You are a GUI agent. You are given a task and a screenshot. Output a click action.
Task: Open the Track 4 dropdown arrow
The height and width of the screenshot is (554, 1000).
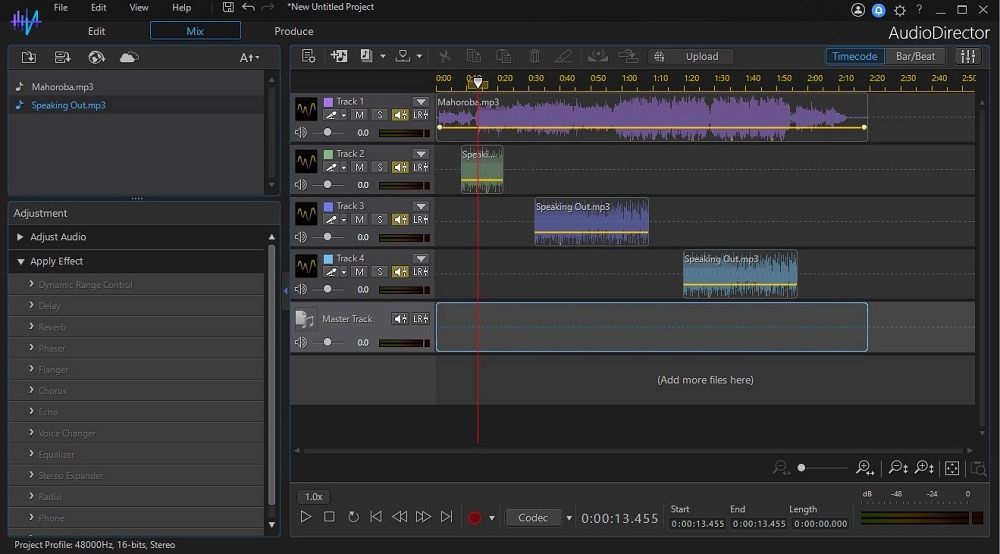[x=420, y=258]
